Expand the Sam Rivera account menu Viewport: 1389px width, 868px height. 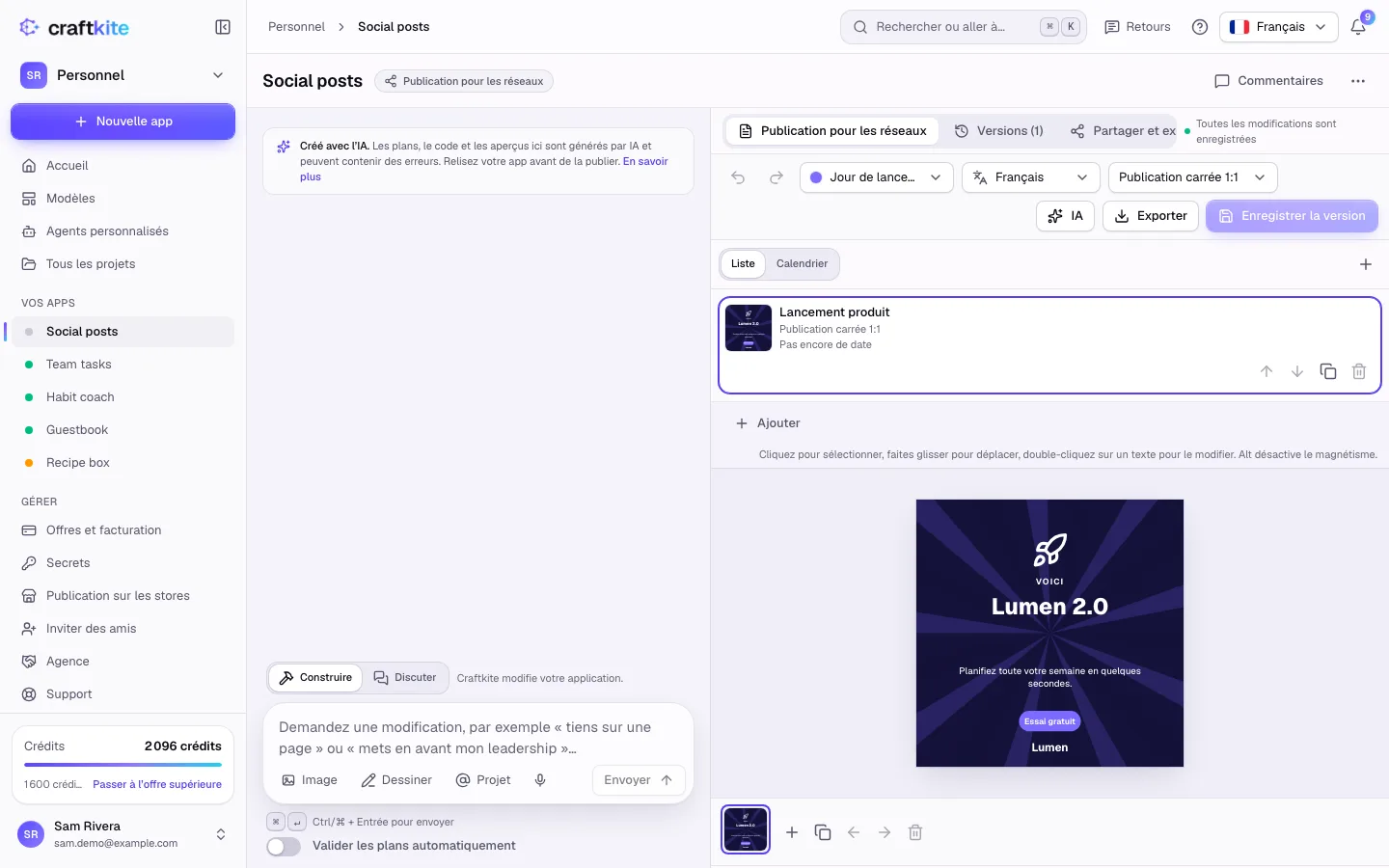point(123,834)
